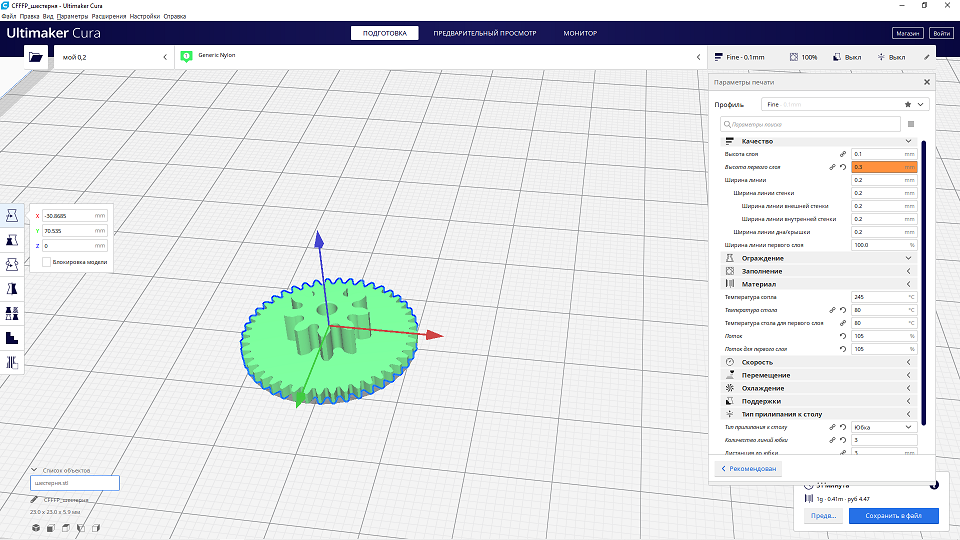Reset the first layer height value

click(843, 167)
